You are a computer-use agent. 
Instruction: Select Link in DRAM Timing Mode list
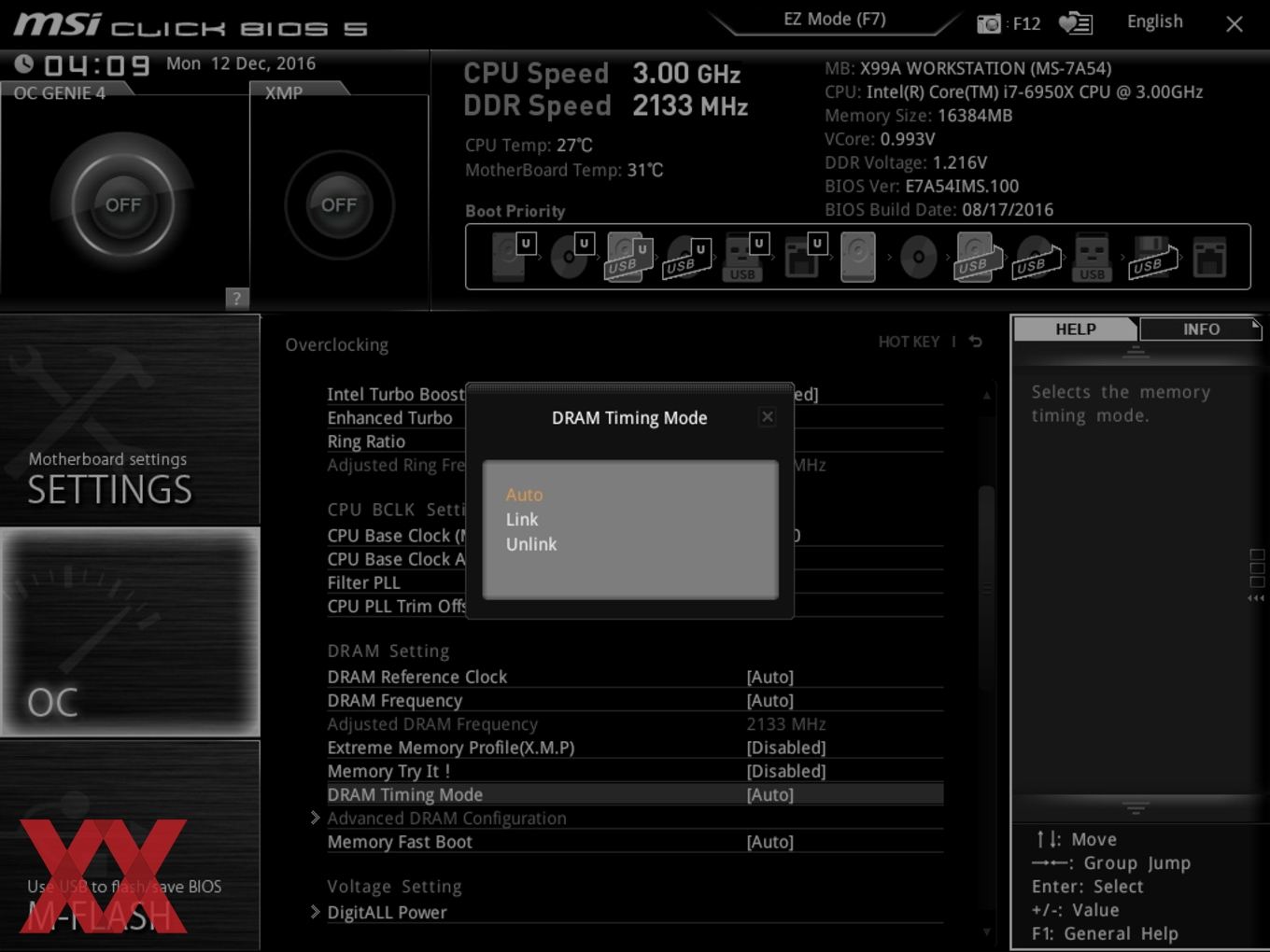coord(522,519)
